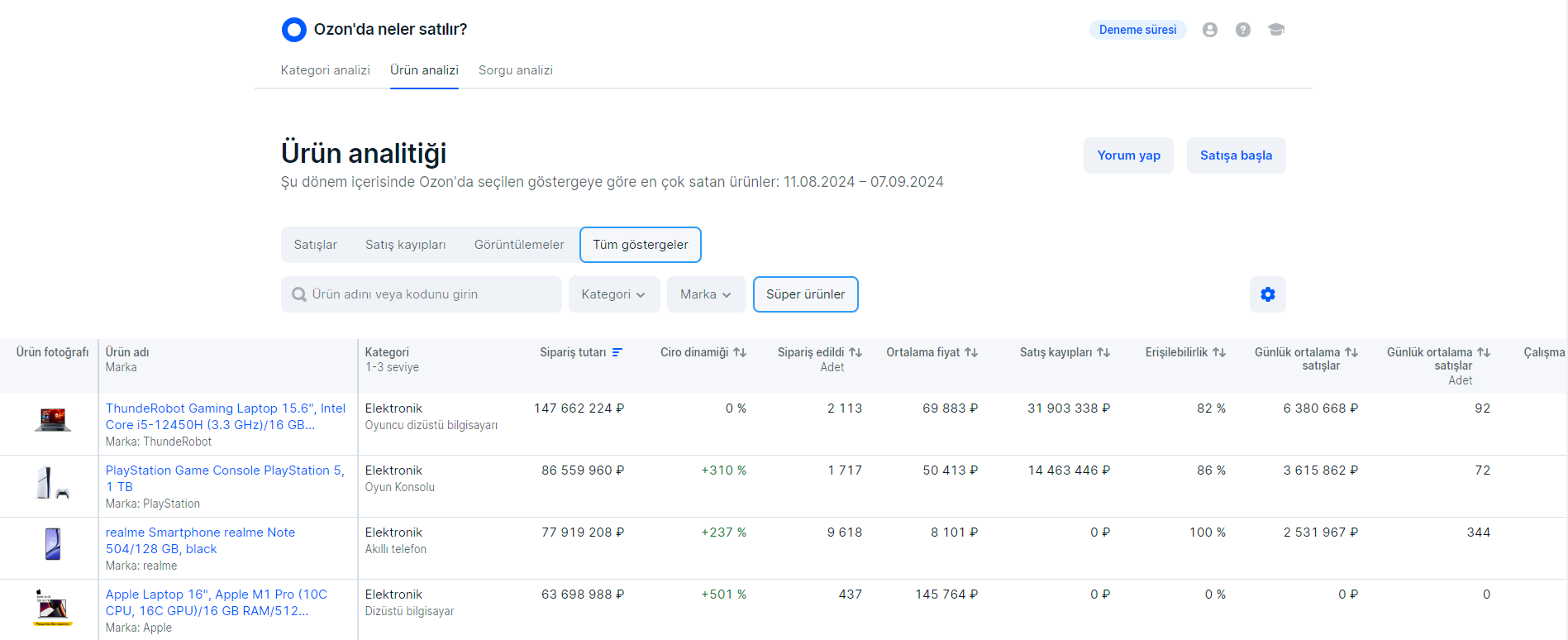Select the Tüm göstergeler view option

click(640, 245)
